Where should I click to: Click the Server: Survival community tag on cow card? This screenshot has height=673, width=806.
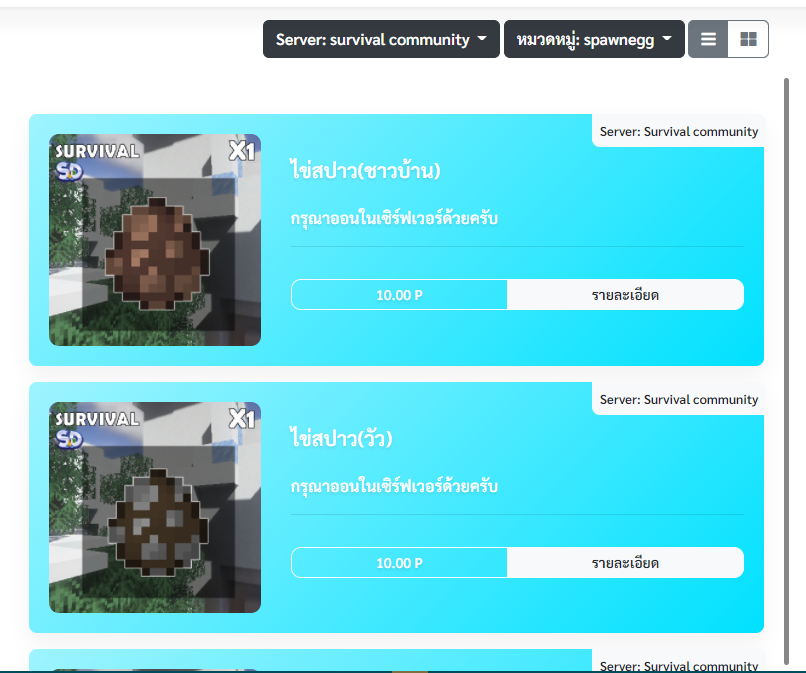[679, 399]
